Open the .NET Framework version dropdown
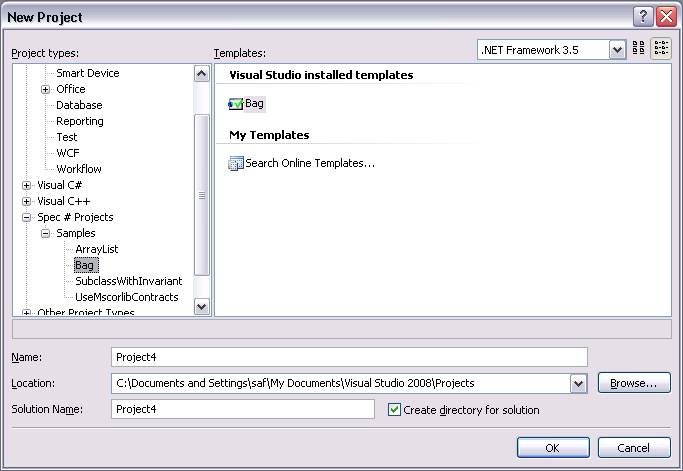 617,50
